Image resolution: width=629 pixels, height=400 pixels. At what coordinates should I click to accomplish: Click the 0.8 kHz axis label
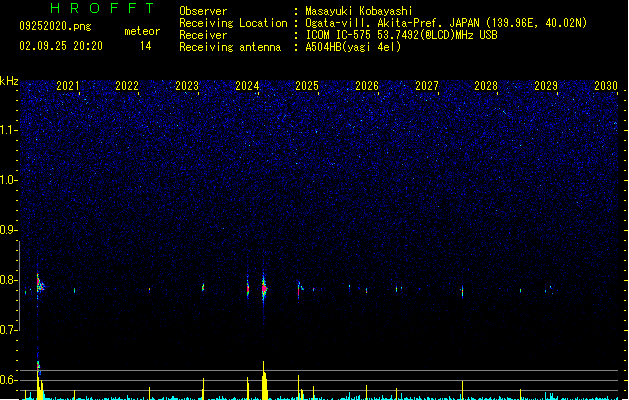tap(8, 280)
